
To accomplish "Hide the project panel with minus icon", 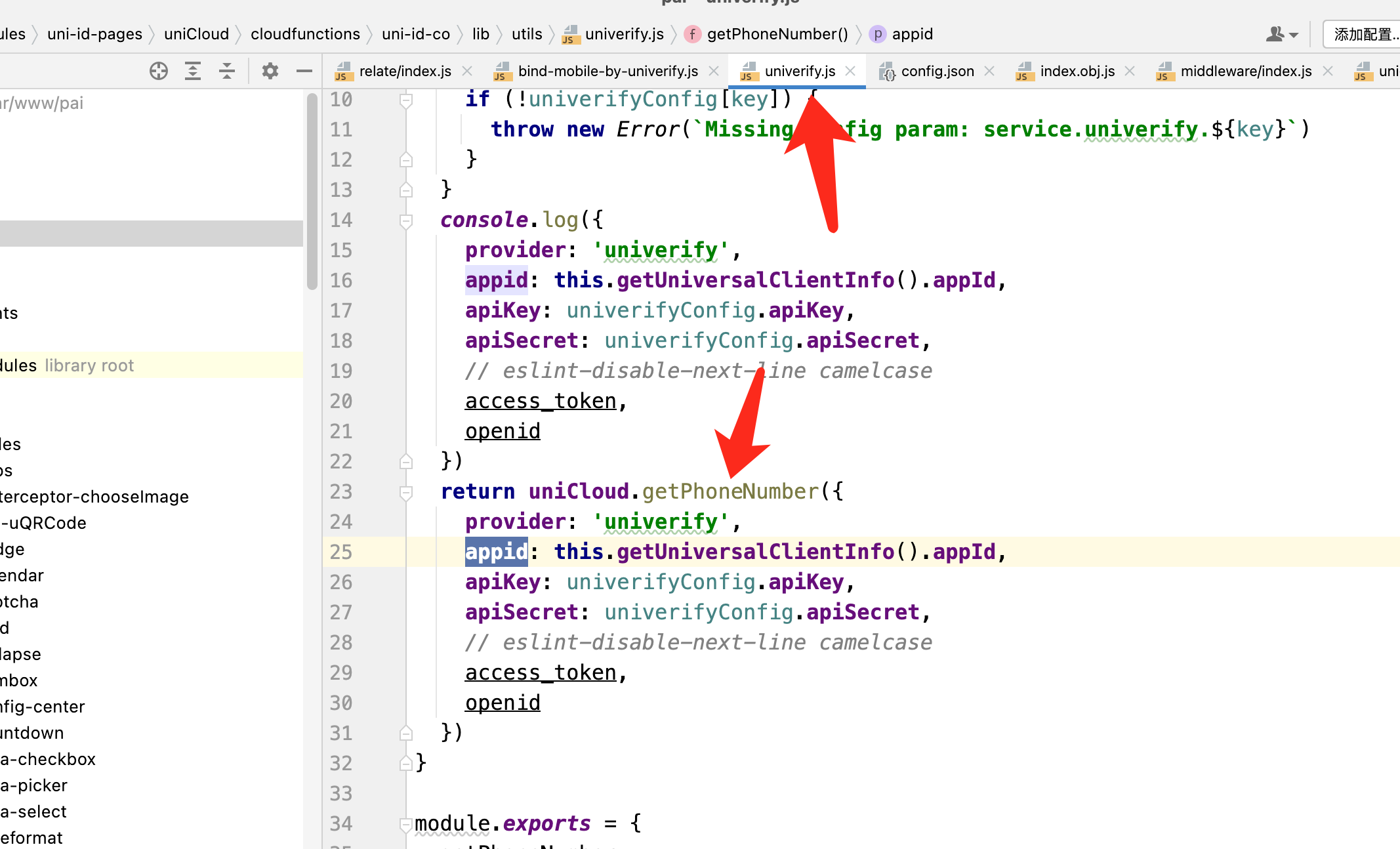I will (304, 71).
